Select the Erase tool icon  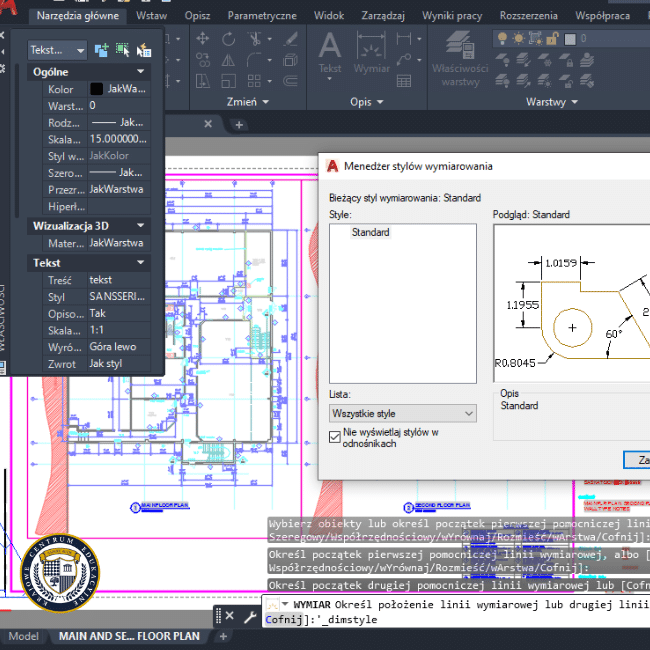coord(291,39)
